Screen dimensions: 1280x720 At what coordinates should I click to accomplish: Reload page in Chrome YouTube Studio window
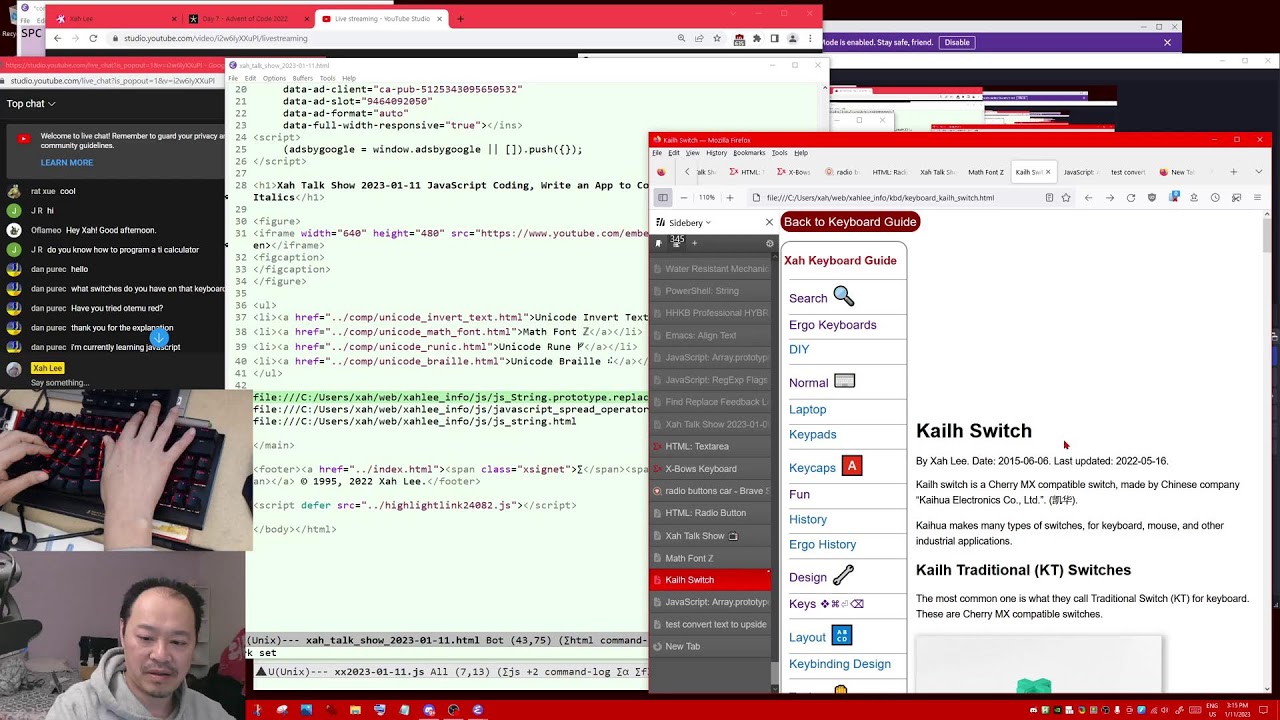coord(93,38)
